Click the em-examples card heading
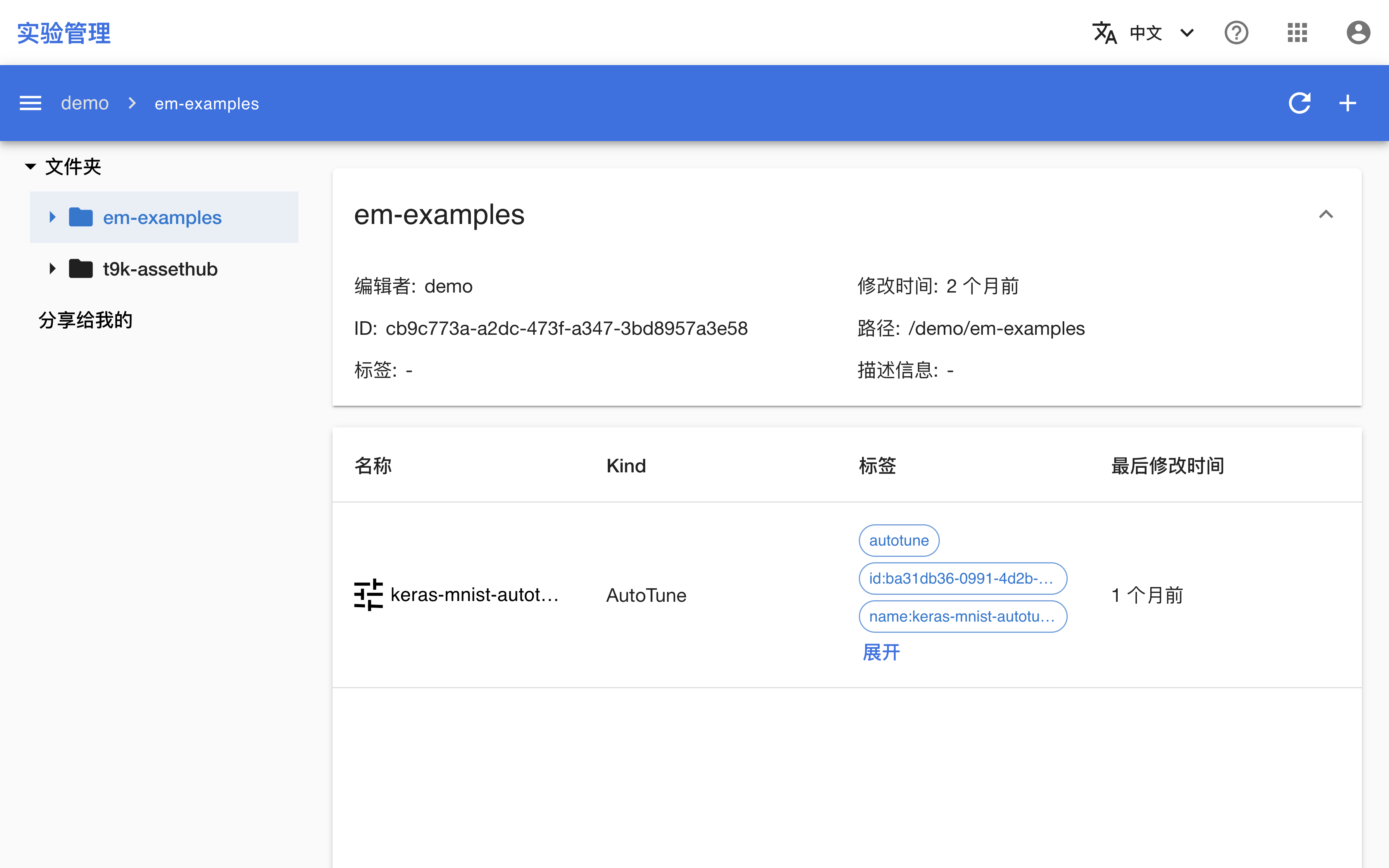 [x=439, y=215]
